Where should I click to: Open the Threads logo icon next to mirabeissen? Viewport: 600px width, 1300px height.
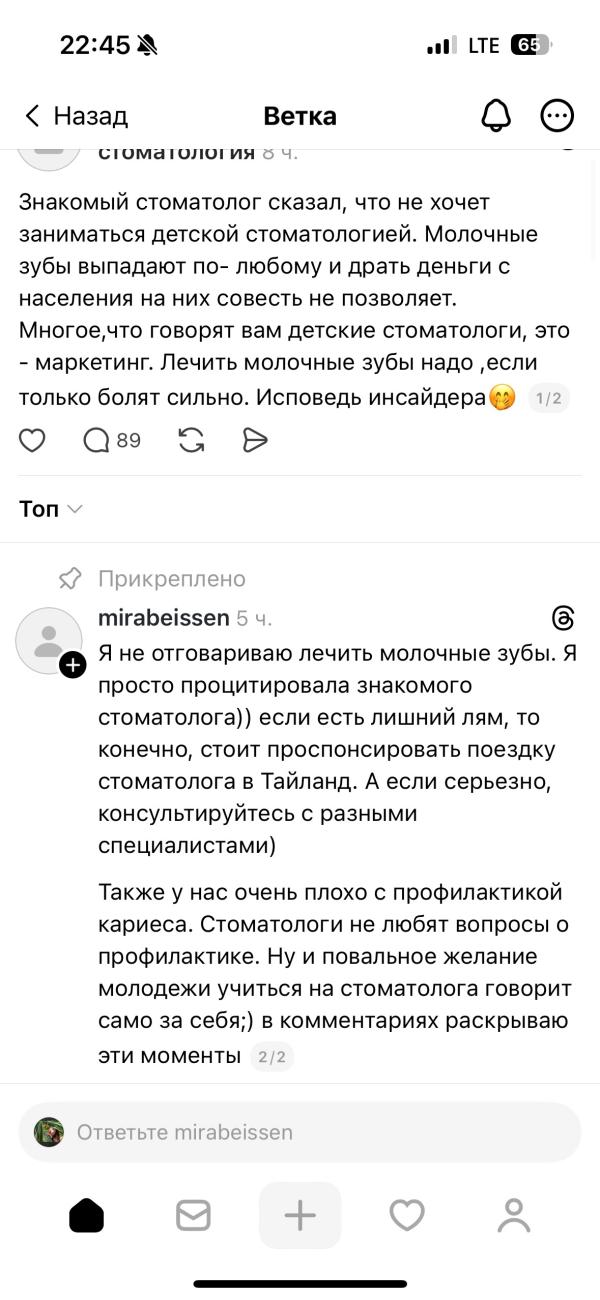coord(563,619)
